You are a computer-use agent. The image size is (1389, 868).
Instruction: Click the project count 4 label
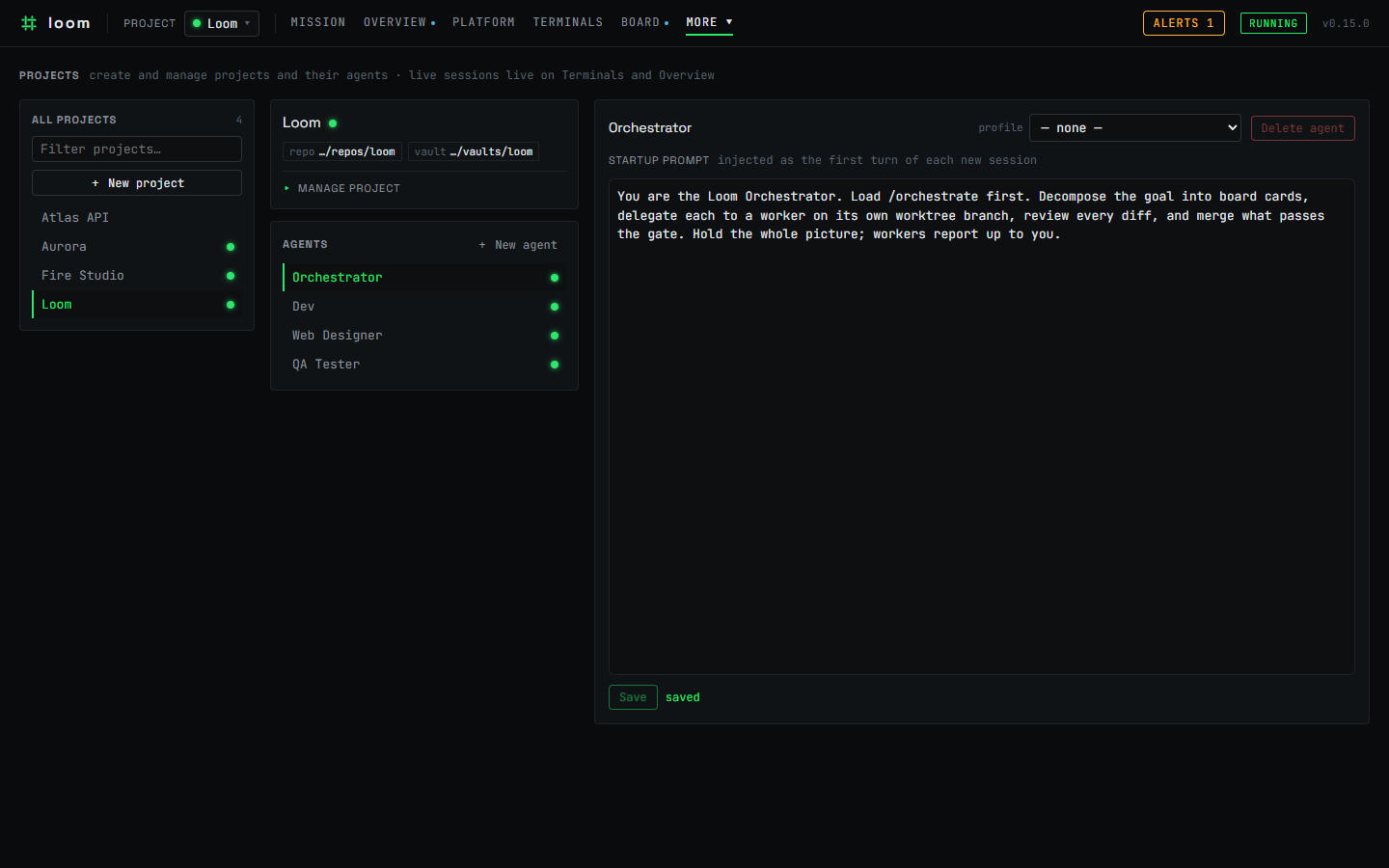pyautogui.click(x=239, y=120)
